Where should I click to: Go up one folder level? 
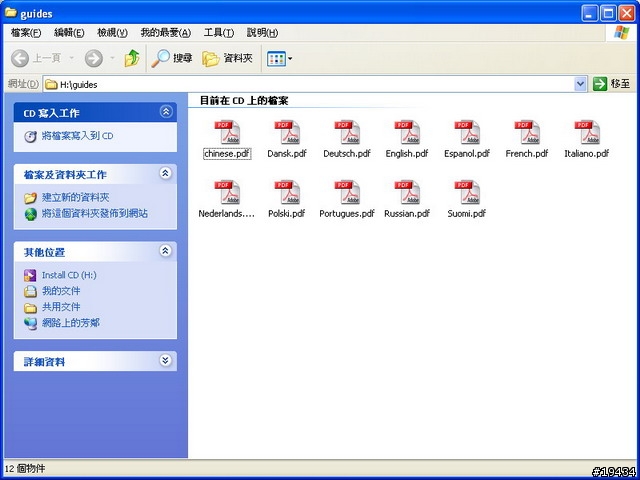(132, 58)
